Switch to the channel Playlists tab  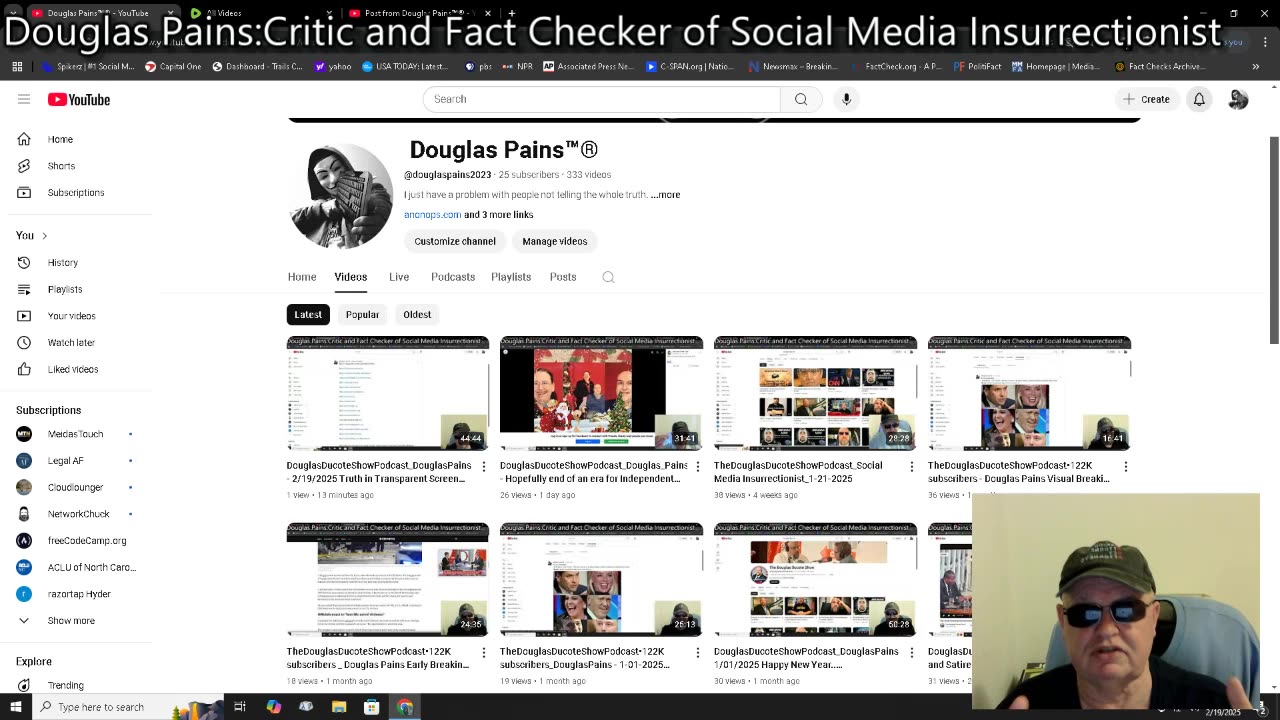pos(511,277)
